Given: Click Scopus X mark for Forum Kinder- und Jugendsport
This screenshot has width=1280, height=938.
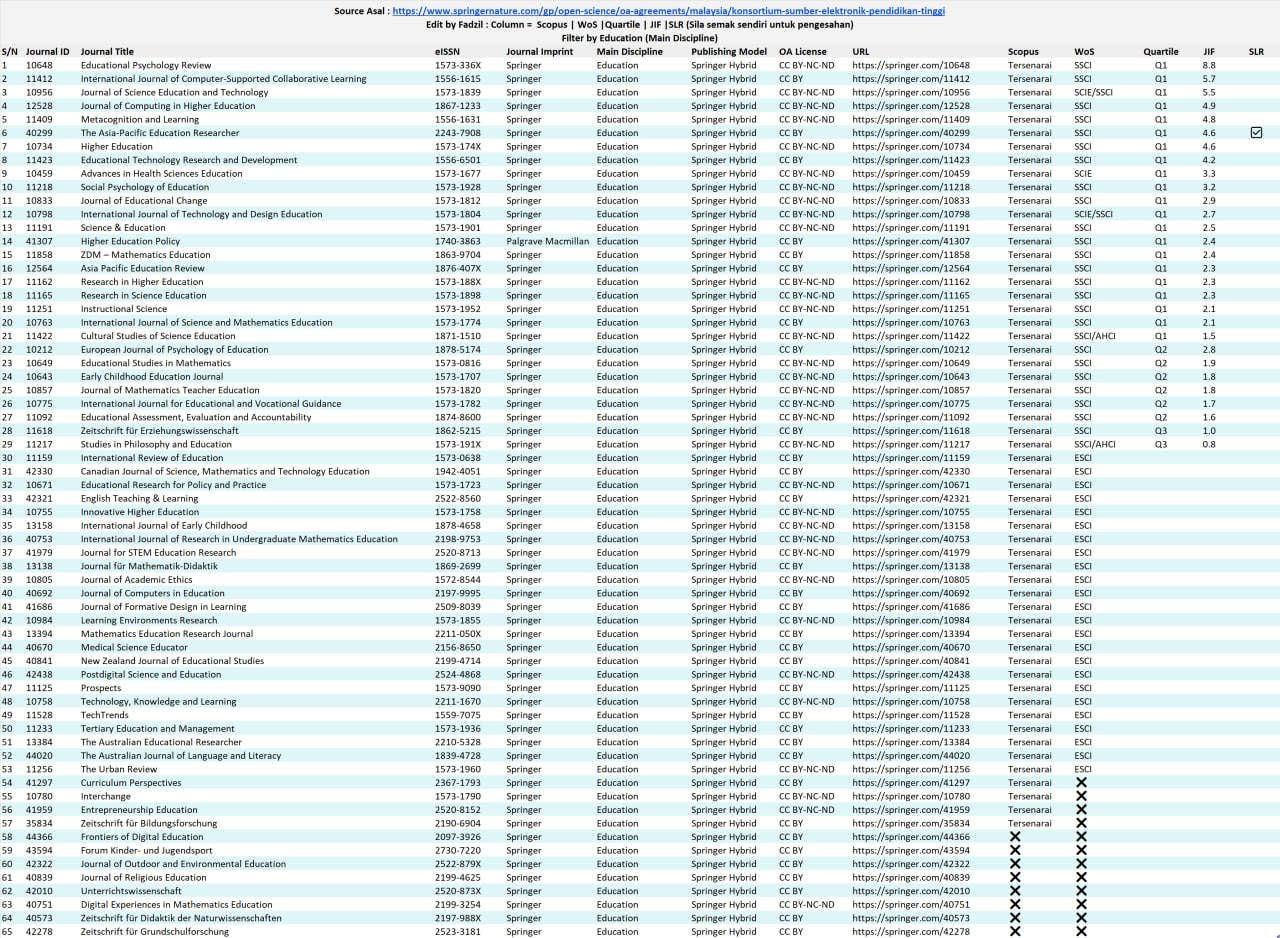Looking at the screenshot, I should point(1015,850).
